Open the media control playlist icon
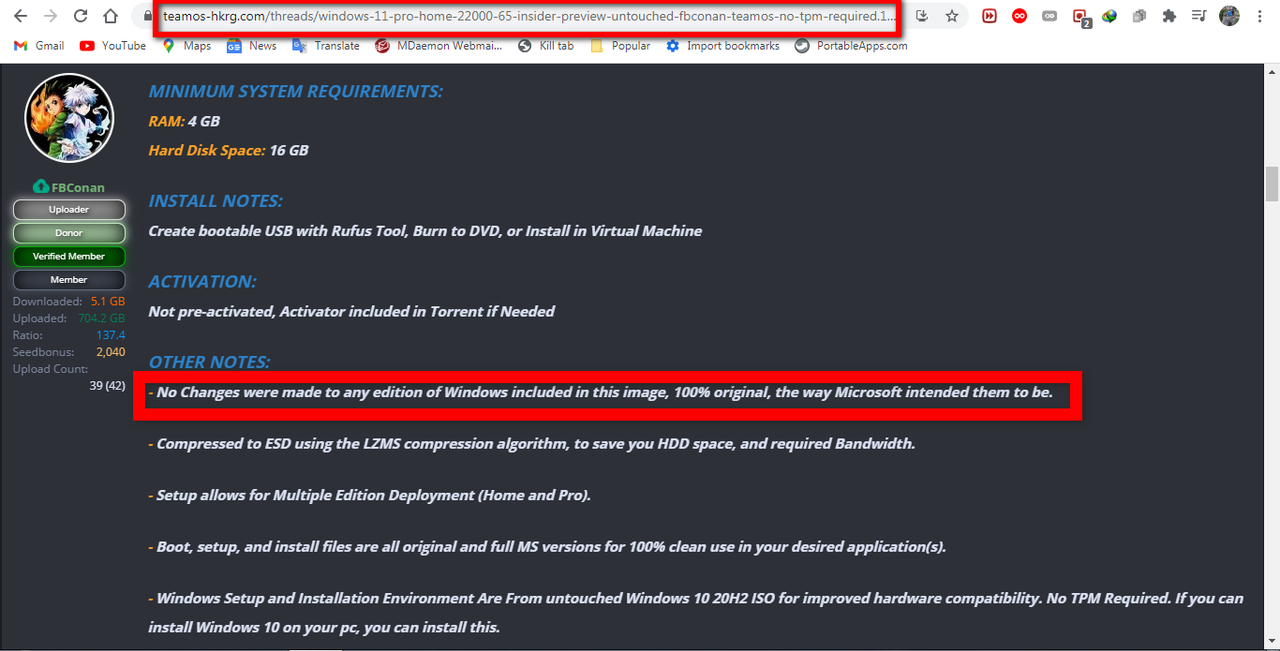Screen dimensions: 1280x651 click(1199, 16)
